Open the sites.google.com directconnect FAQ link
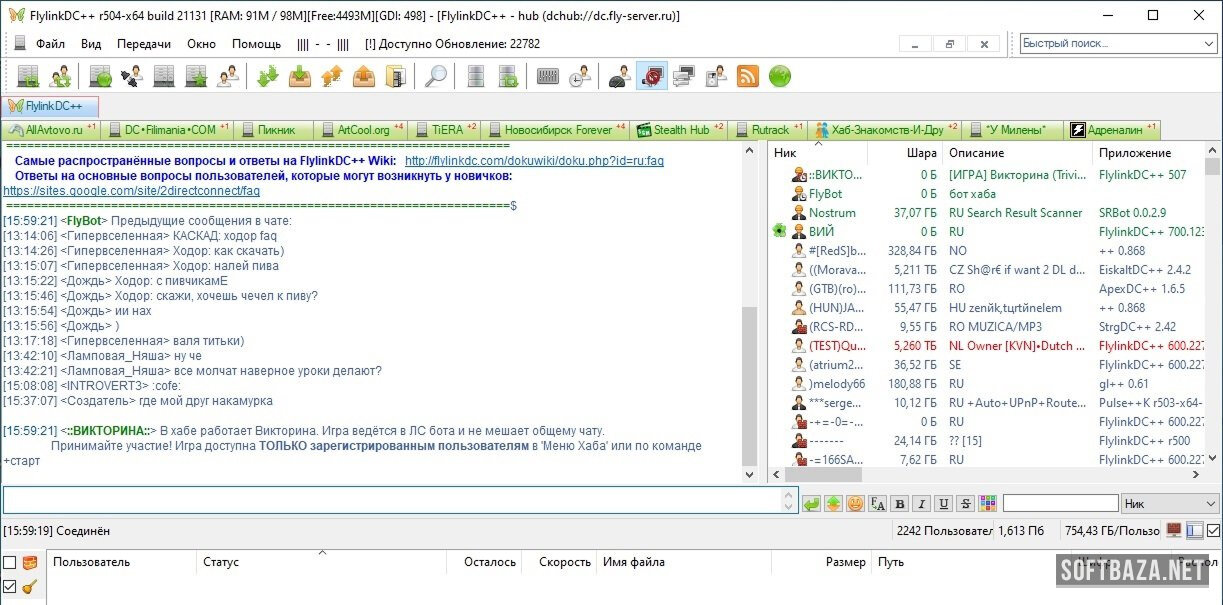The width and height of the screenshot is (1223, 605). point(131,190)
